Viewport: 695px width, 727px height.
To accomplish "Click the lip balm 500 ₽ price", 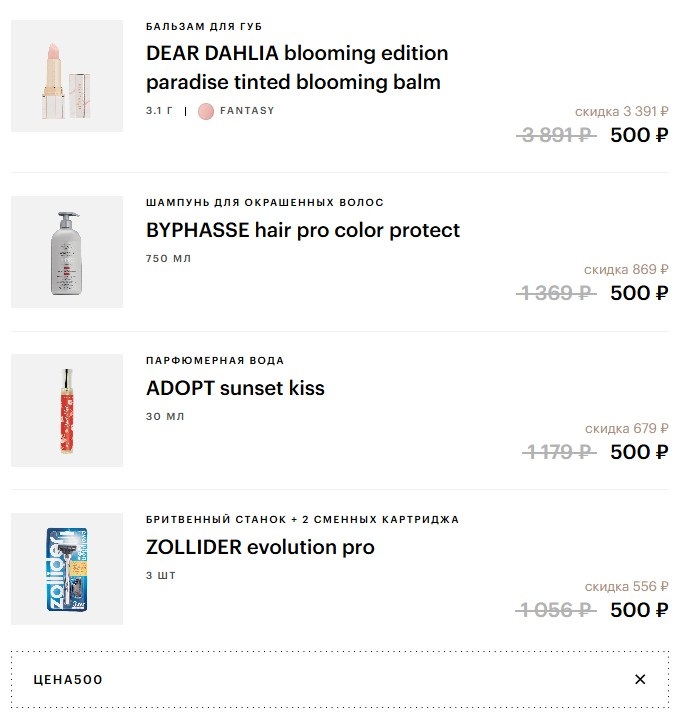I will click(639, 135).
